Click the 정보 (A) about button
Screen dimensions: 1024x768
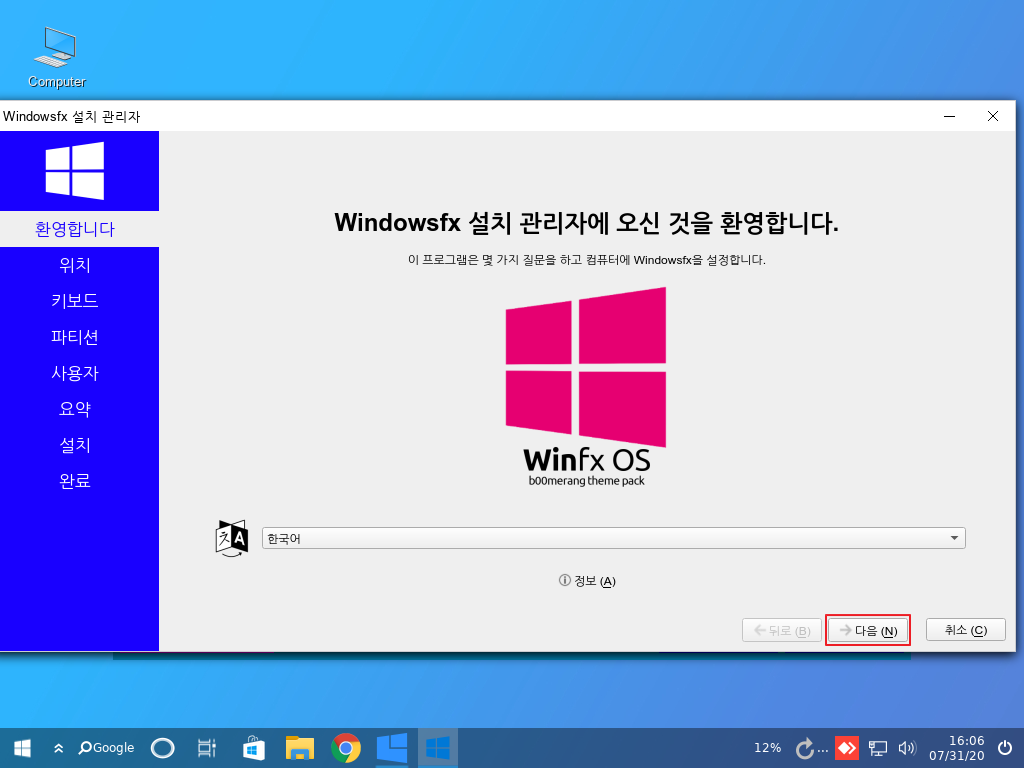587,581
